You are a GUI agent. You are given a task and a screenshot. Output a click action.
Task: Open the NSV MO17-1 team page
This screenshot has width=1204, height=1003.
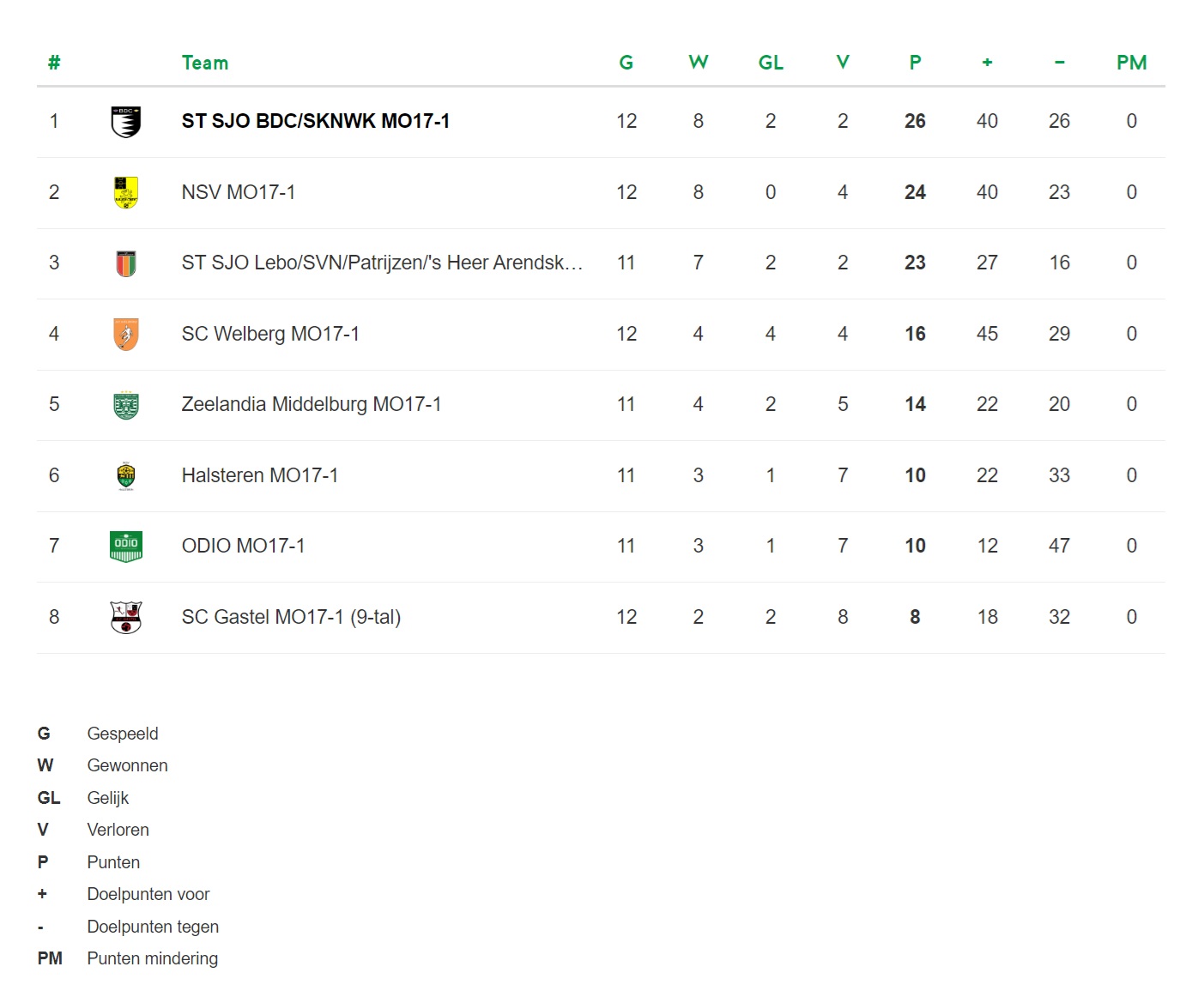click(x=239, y=192)
